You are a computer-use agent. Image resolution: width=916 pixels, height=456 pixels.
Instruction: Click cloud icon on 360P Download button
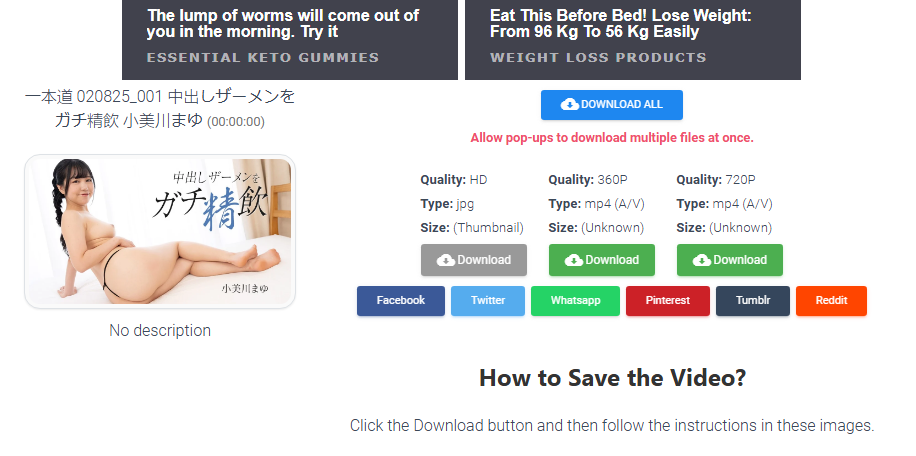[x=574, y=260]
